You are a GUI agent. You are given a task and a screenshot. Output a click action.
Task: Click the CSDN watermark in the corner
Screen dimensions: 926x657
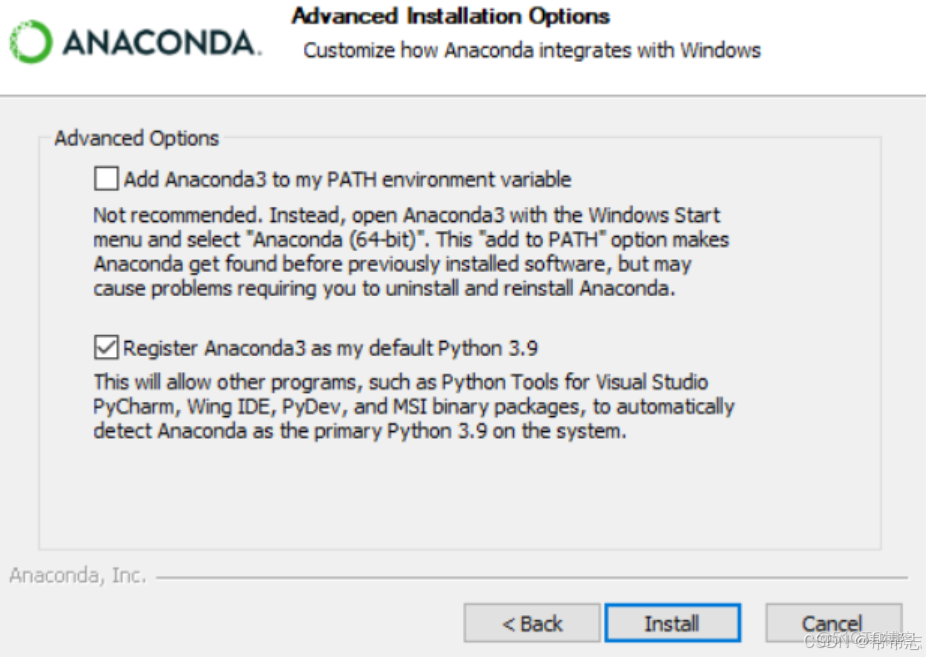click(x=862, y=640)
